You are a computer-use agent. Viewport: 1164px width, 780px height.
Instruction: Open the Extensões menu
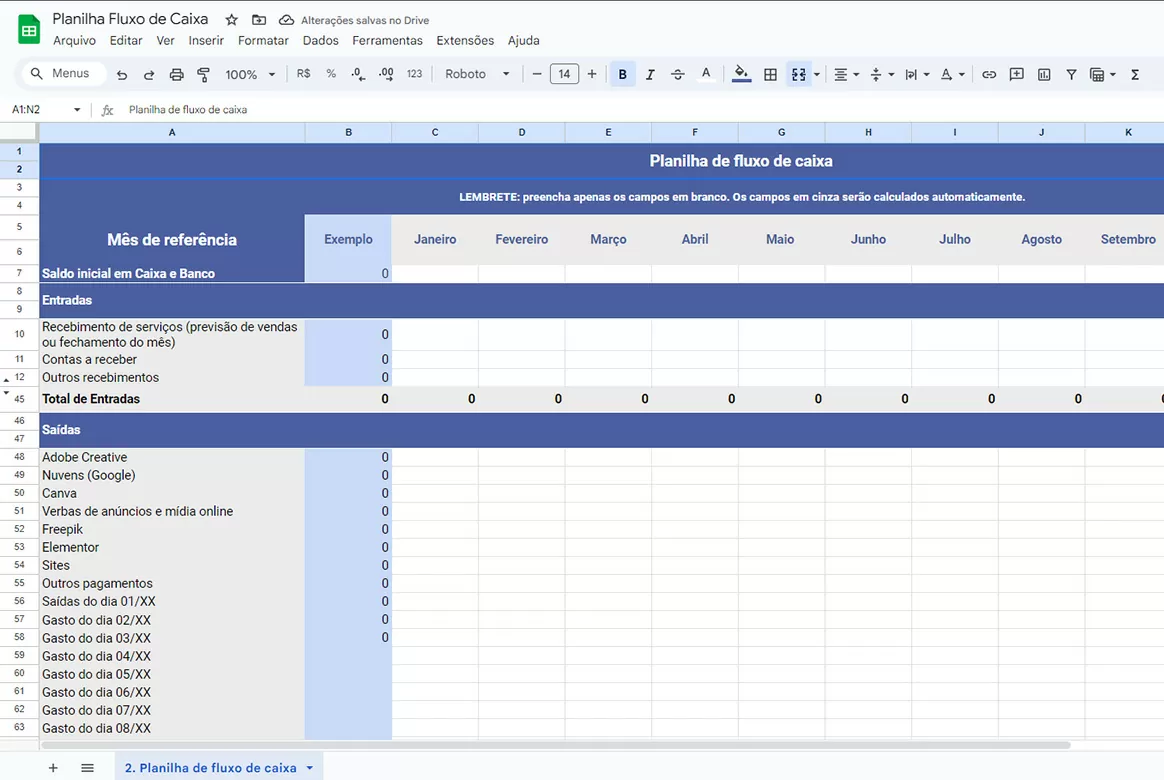point(465,41)
